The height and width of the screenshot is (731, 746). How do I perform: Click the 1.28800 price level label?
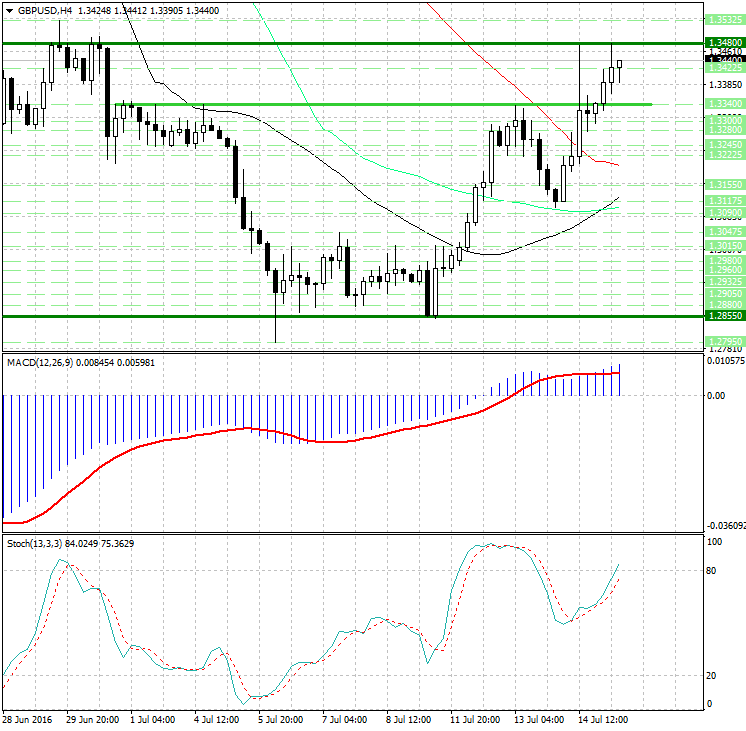[x=725, y=305]
